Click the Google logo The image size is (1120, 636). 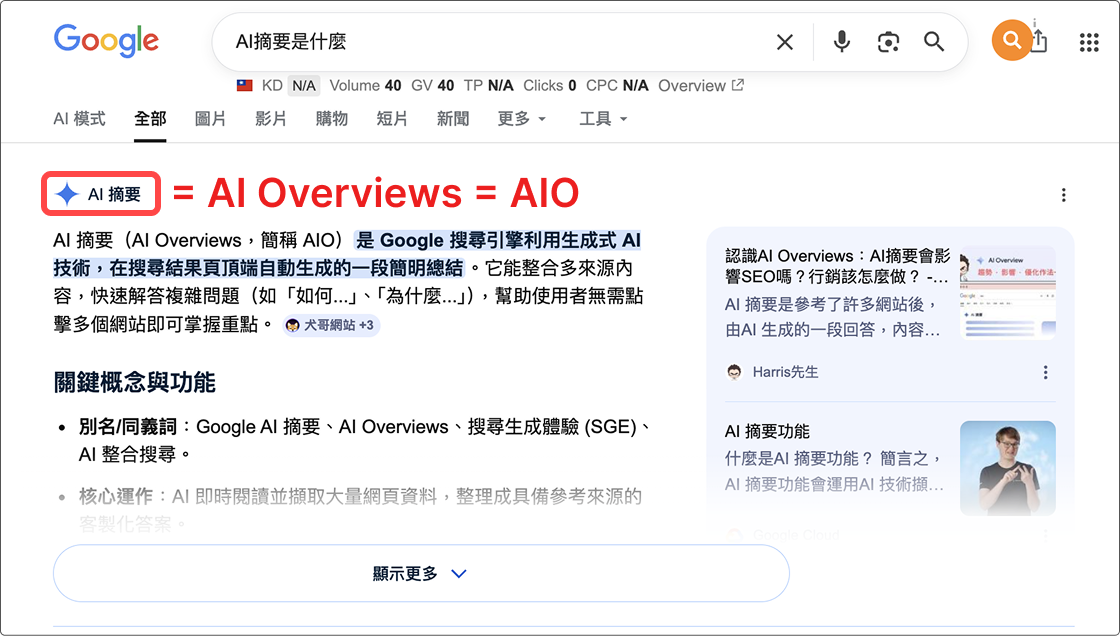point(106,41)
